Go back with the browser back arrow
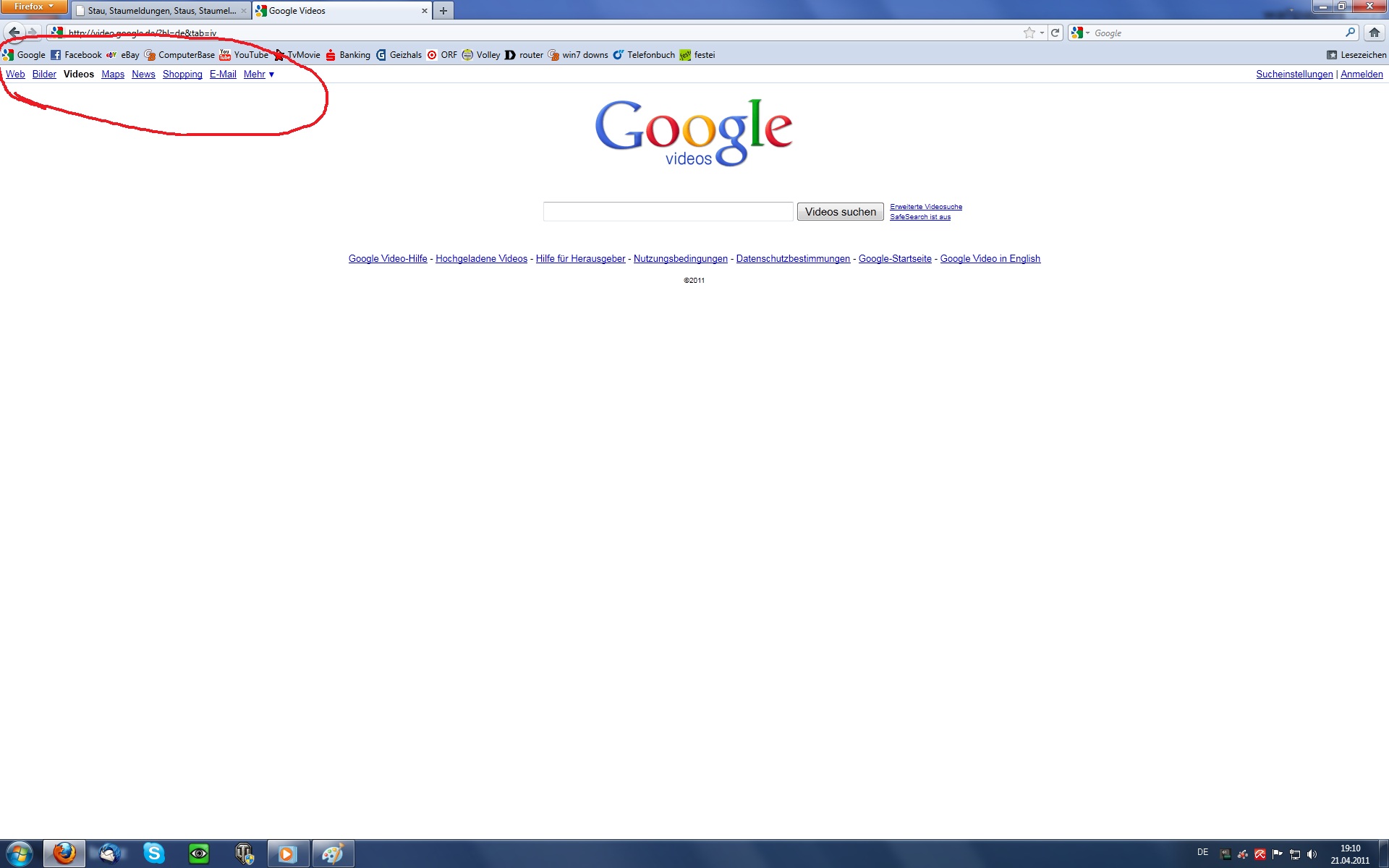 point(14,33)
